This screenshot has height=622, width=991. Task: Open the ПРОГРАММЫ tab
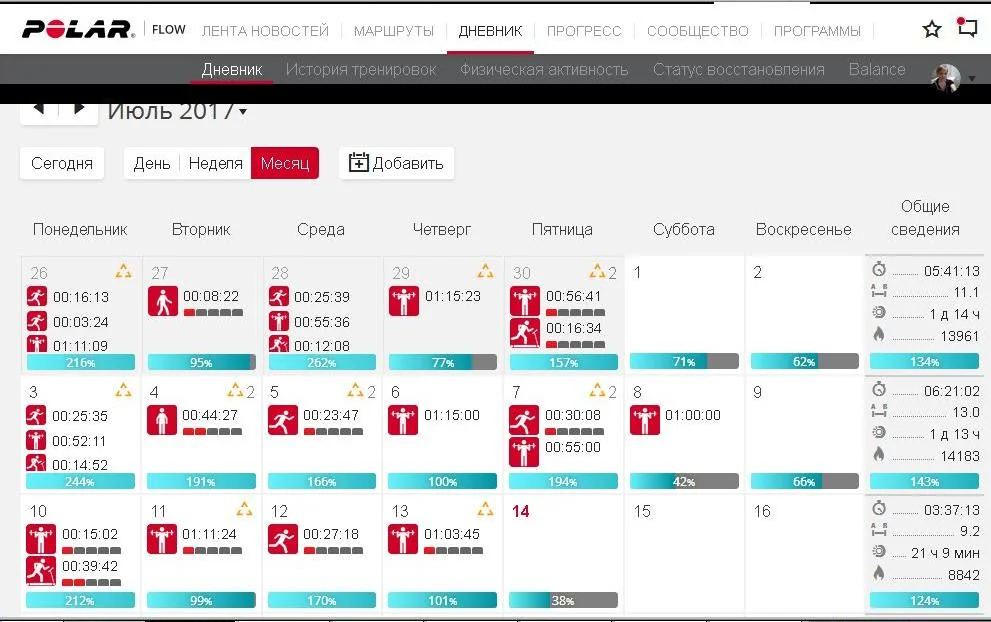pos(817,31)
